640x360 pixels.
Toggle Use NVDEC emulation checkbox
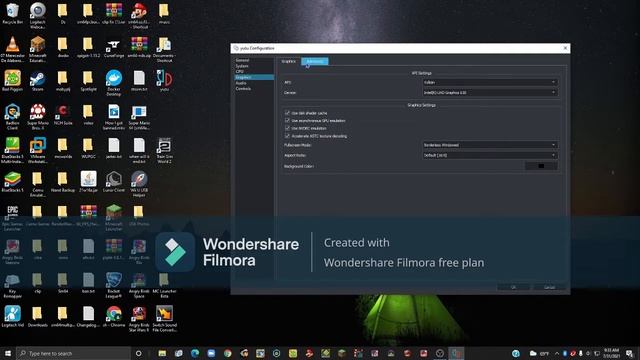tap(287, 128)
